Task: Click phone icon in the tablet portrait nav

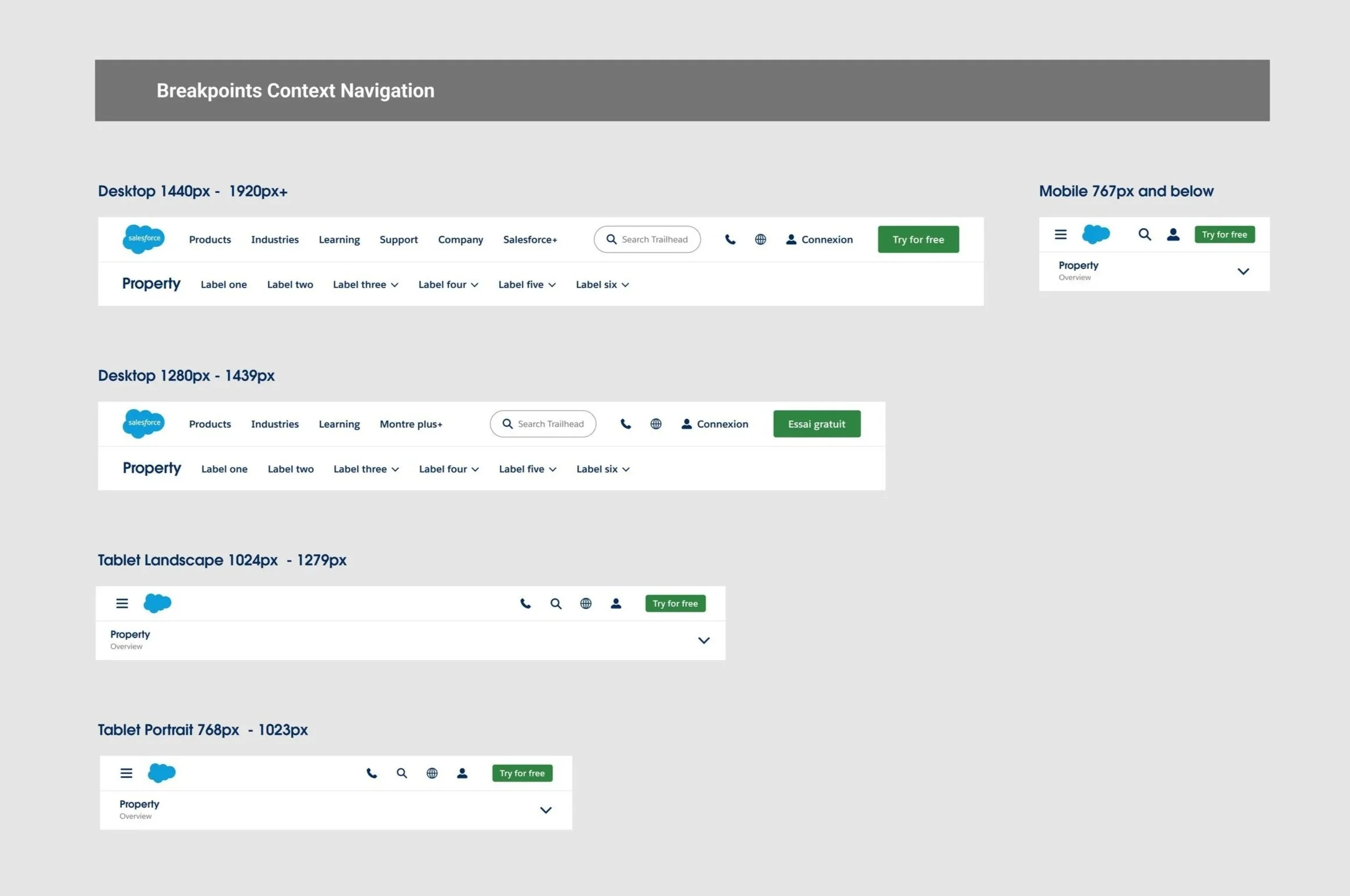Action: pos(371,773)
